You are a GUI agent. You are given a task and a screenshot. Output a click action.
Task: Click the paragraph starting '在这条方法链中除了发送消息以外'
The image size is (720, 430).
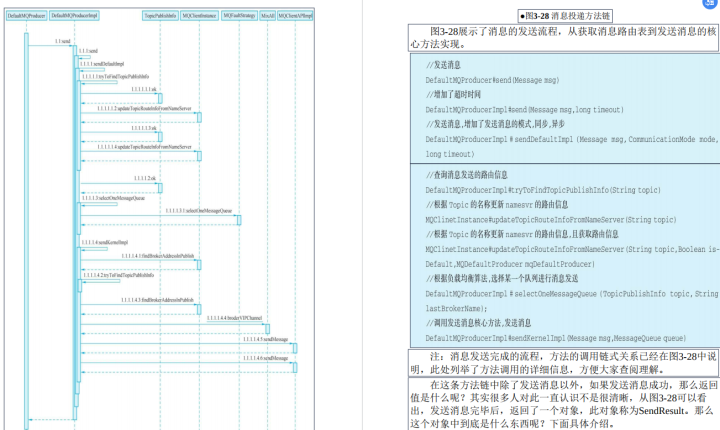click(563, 404)
